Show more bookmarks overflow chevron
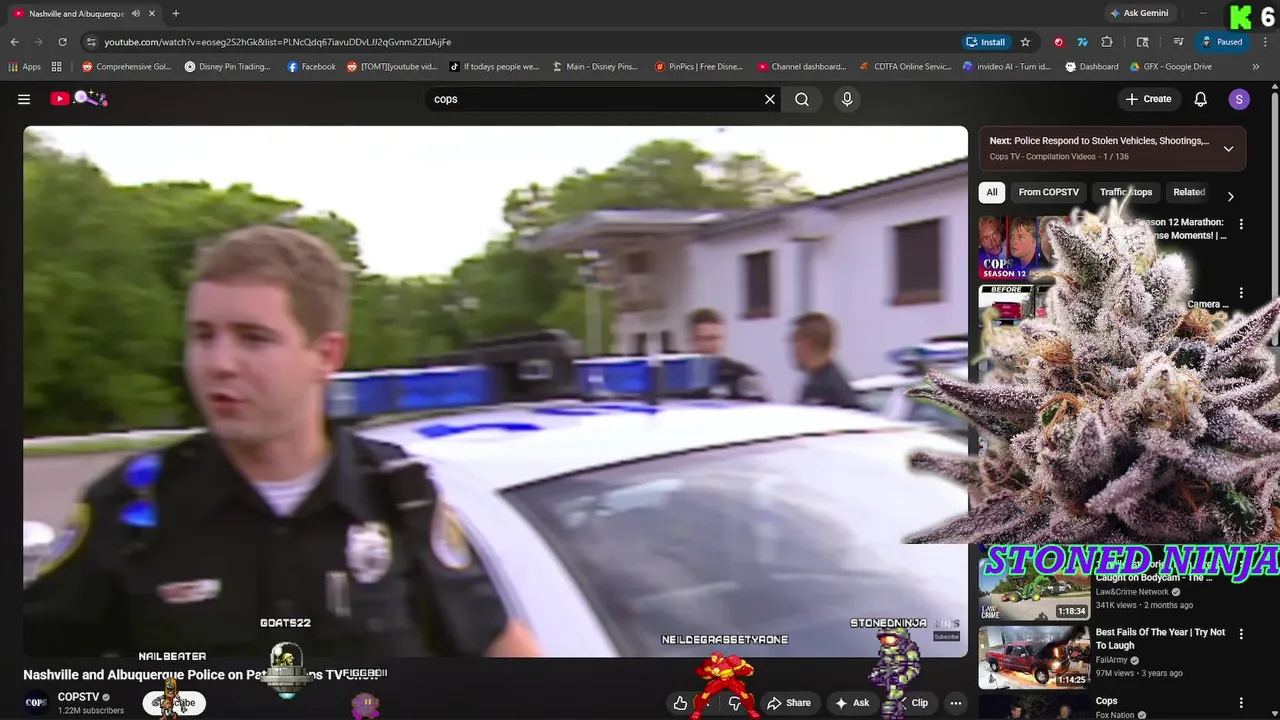Screen dimensions: 1280x720 [1256, 67]
